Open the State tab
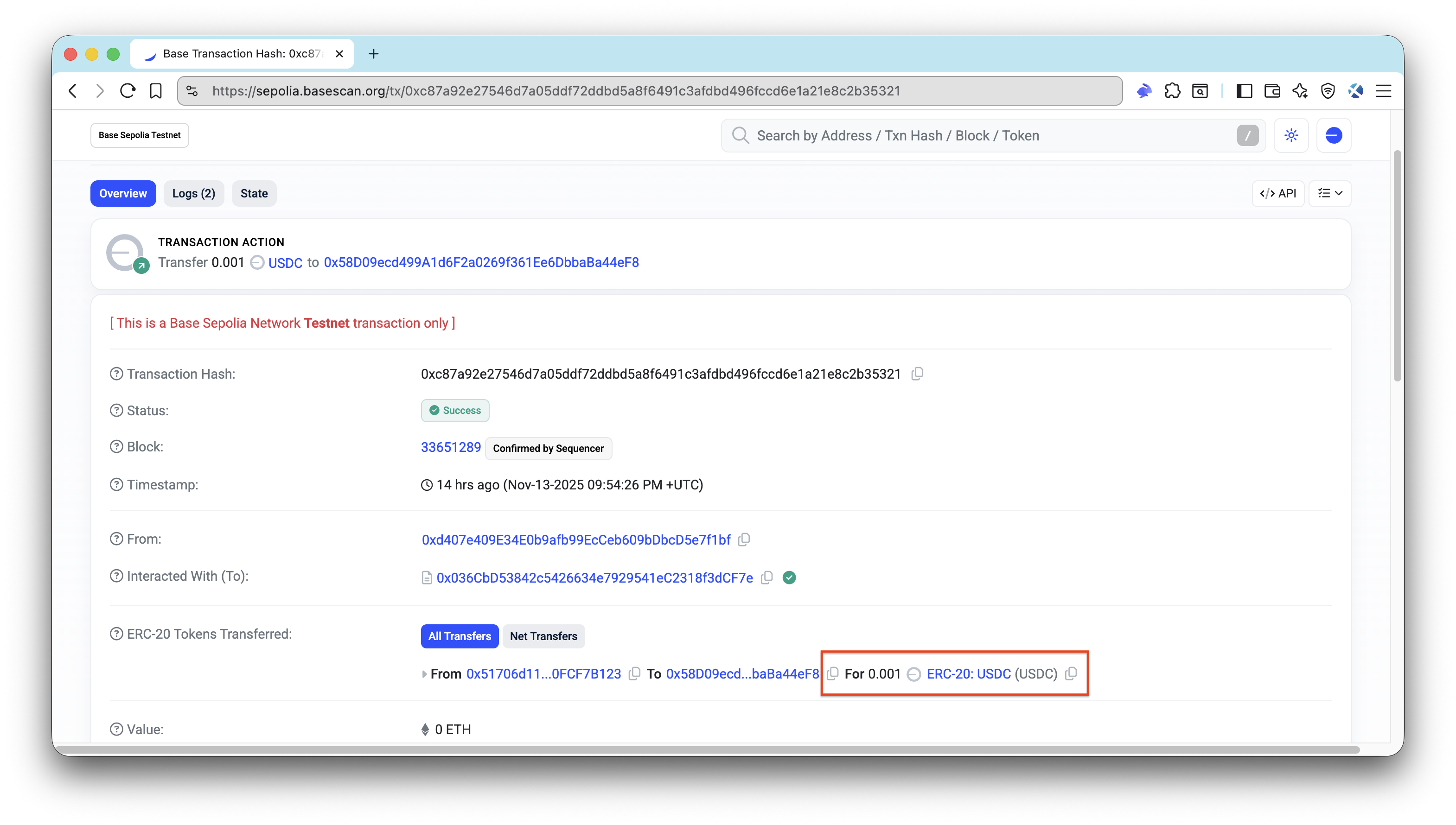 253,193
